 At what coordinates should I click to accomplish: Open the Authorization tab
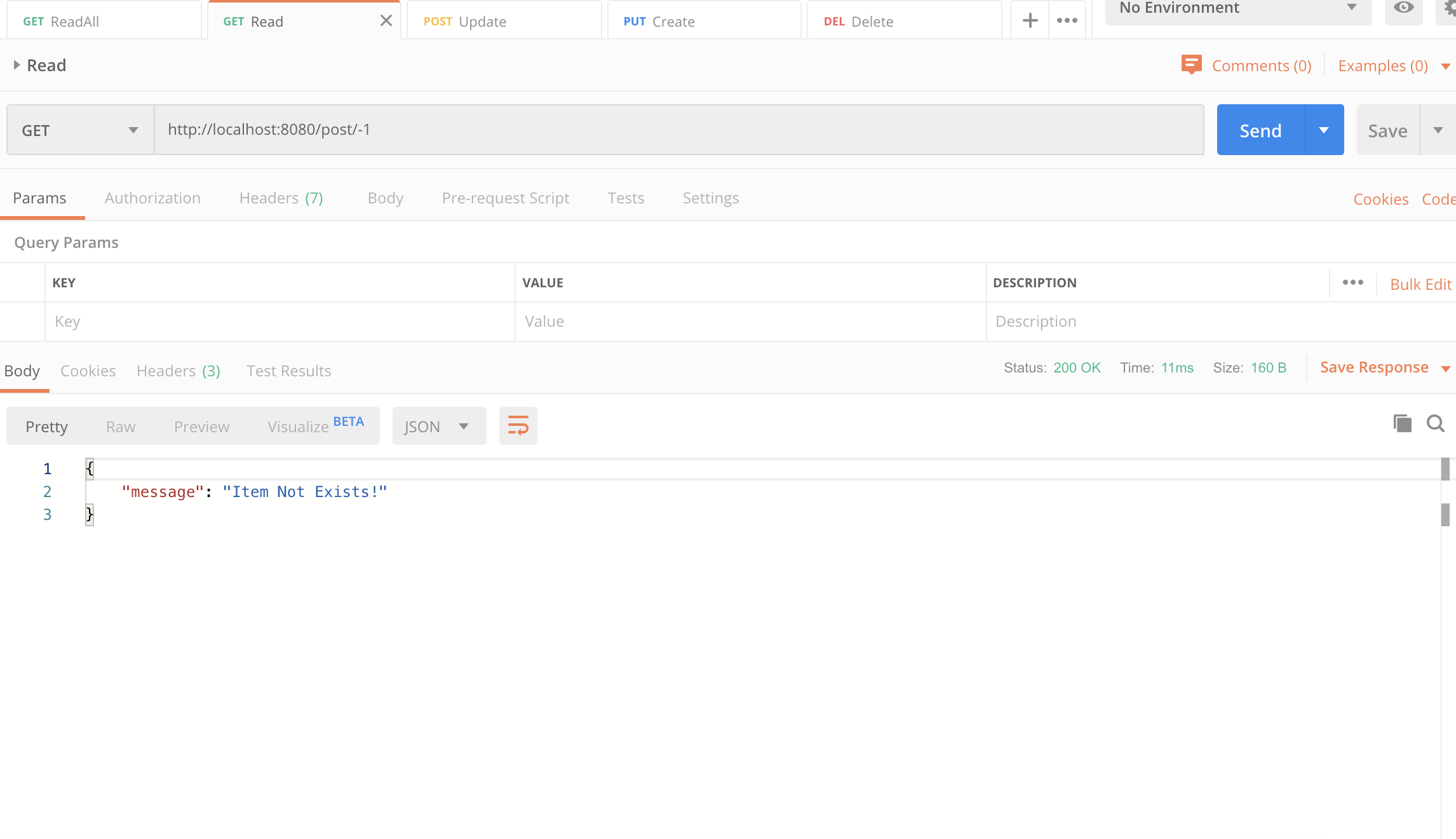coord(152,198)
